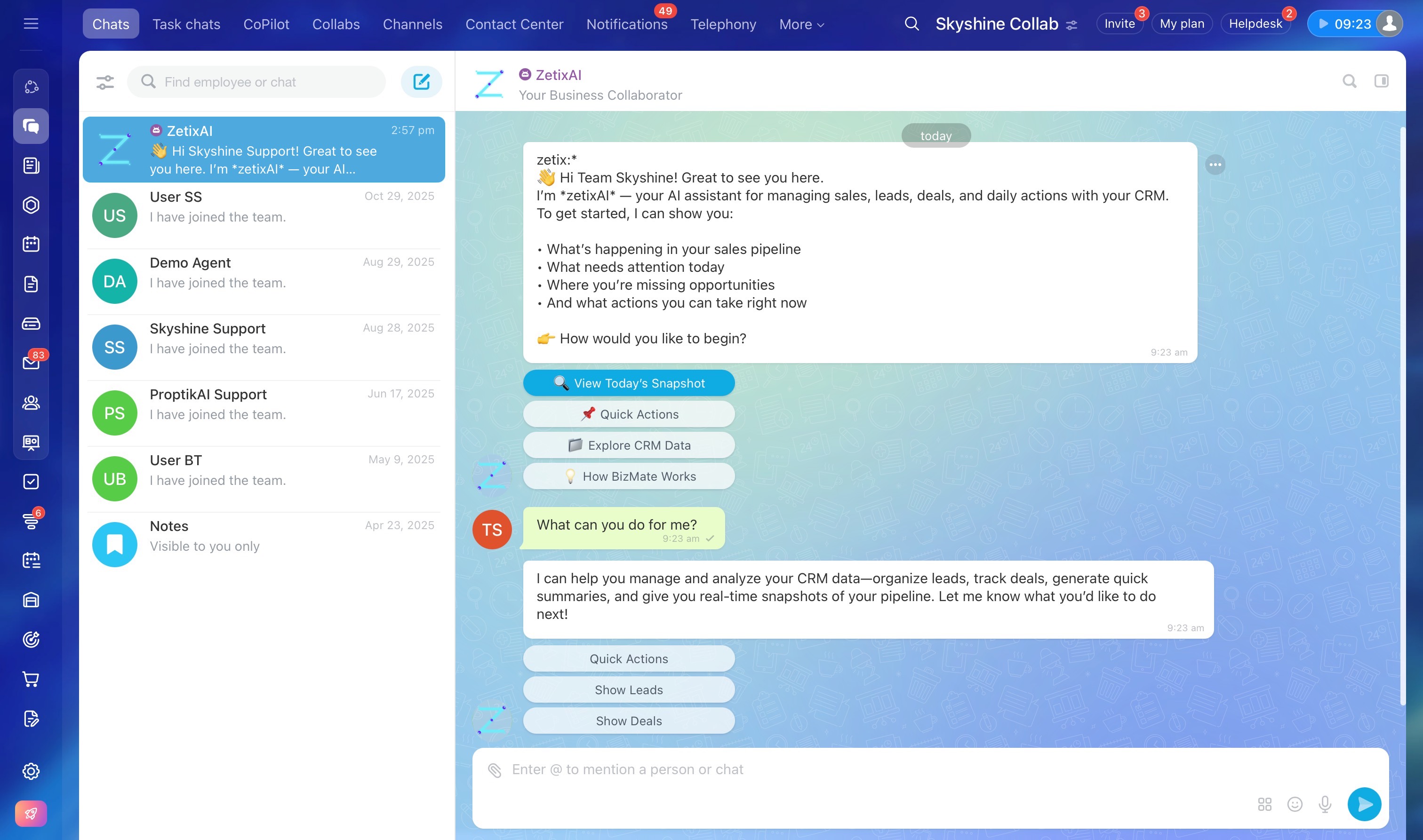Screen dimensions: 1423x840
Task: Click the Show Leads button
Action: point(629,690)
